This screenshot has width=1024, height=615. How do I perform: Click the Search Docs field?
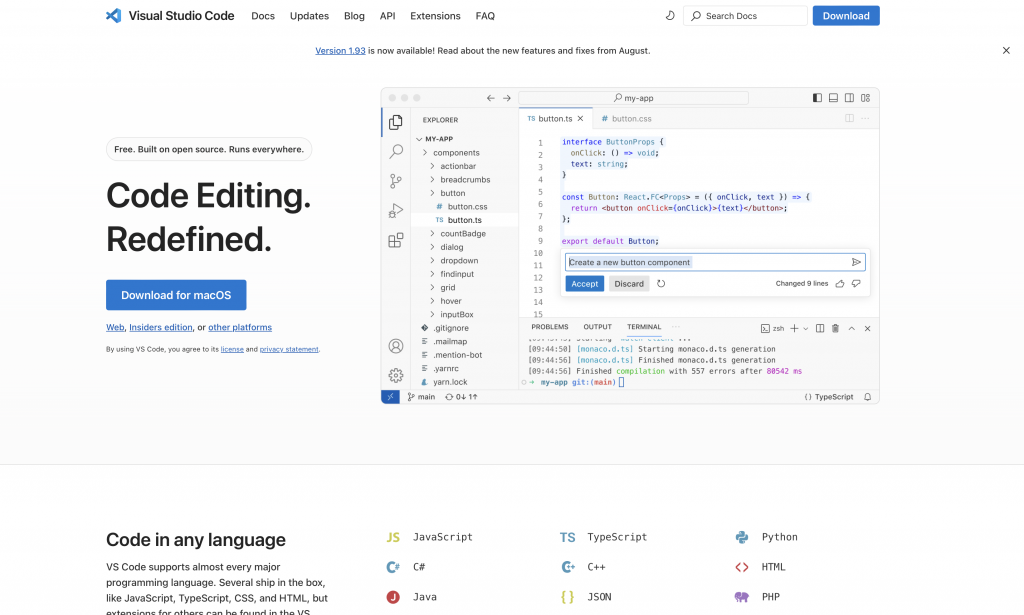pos(745,16)
